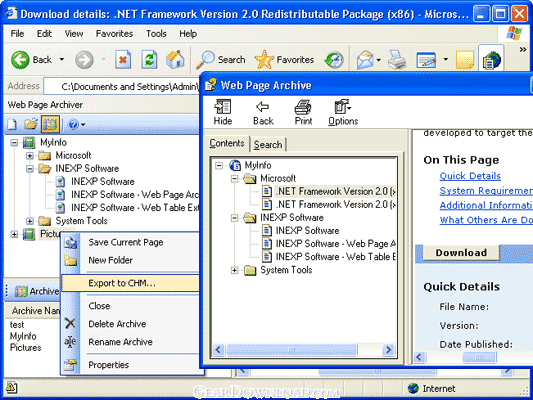The width and height of the screenshot is (533, 400).
Task: Click the IE Refresh toolbar icon
Action: click(149, 60)
